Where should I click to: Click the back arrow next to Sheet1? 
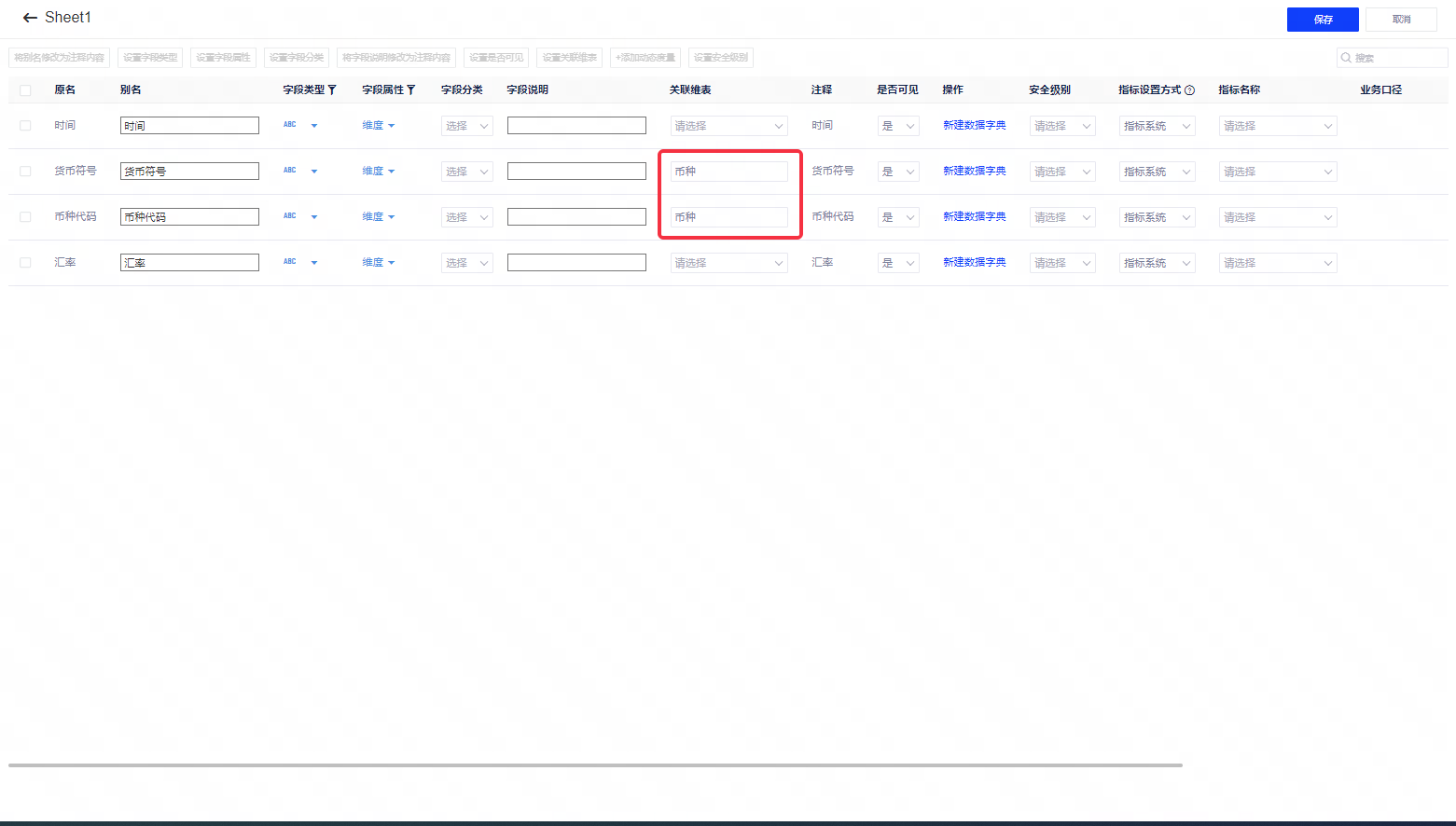(x=30, y=18)
